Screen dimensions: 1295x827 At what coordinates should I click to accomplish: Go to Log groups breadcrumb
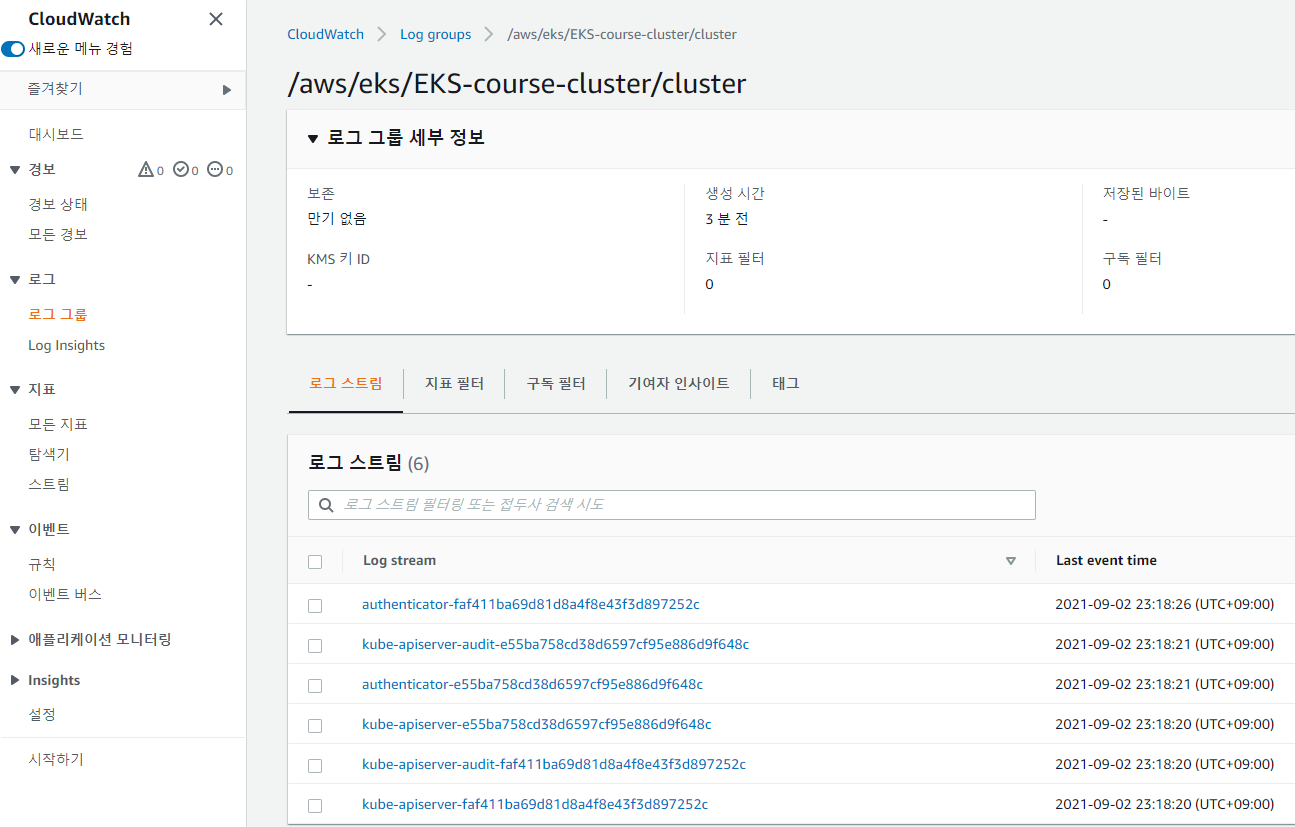coord(435,34)
